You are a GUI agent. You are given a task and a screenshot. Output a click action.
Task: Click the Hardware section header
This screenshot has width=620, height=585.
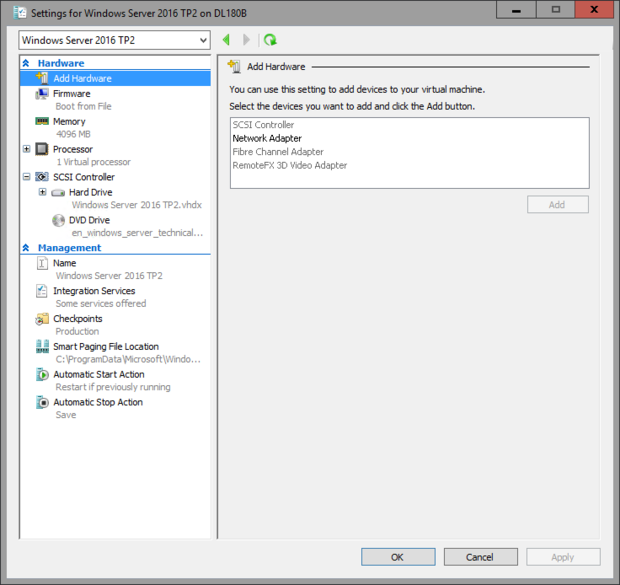pos(61,63)
